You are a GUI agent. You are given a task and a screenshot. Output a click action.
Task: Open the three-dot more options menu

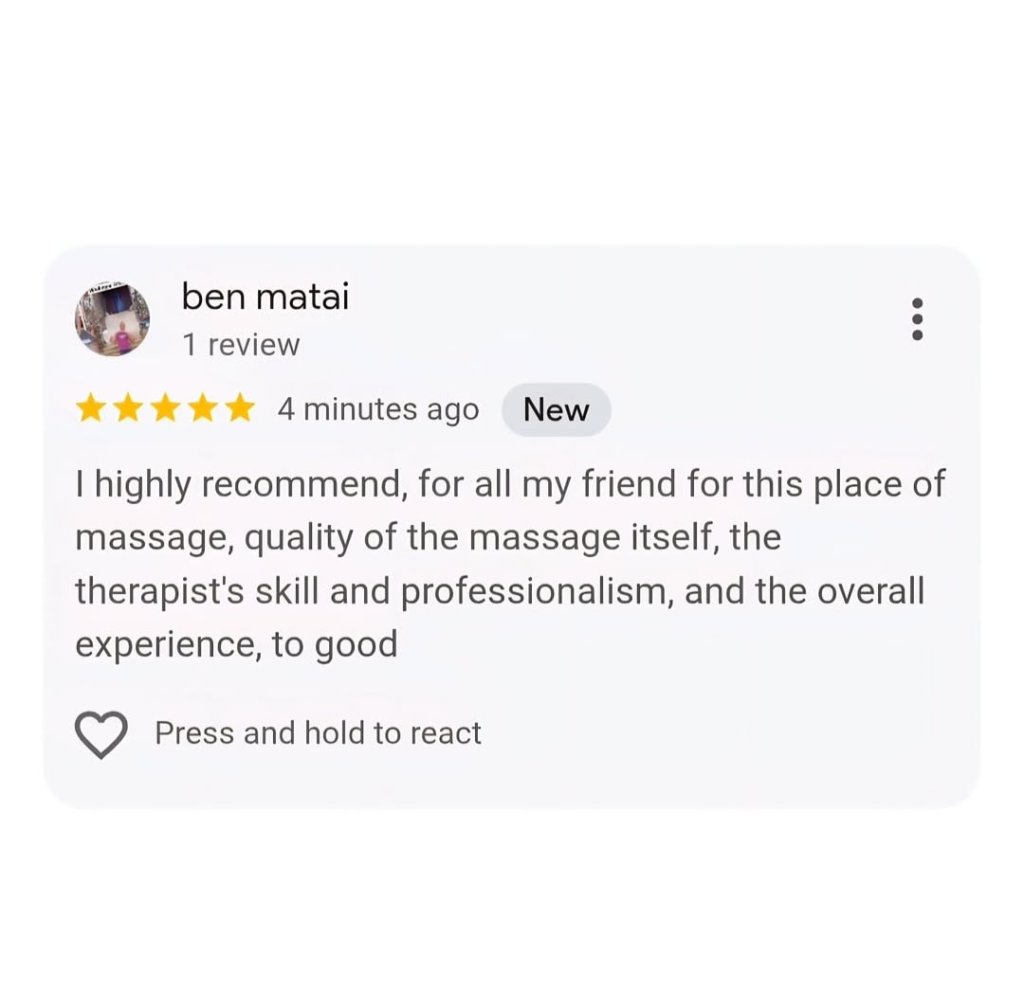tap(917, 319)
